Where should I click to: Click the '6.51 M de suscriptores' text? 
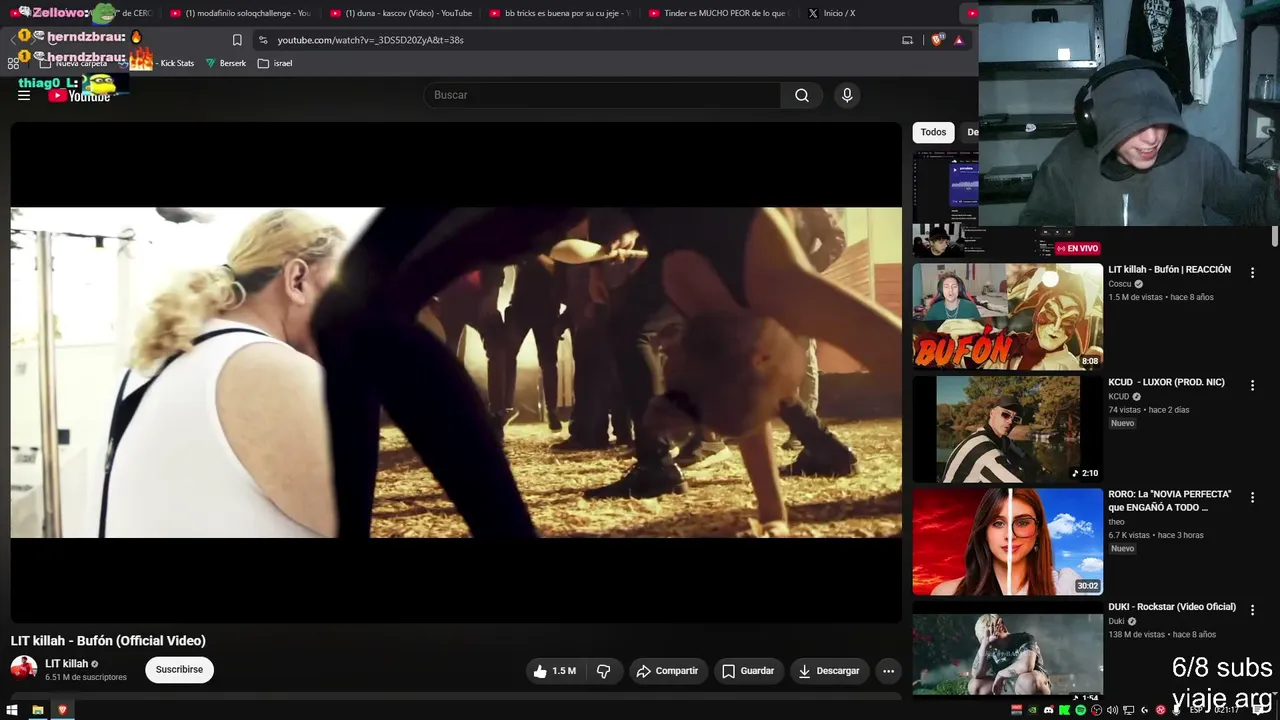[86, 677]
